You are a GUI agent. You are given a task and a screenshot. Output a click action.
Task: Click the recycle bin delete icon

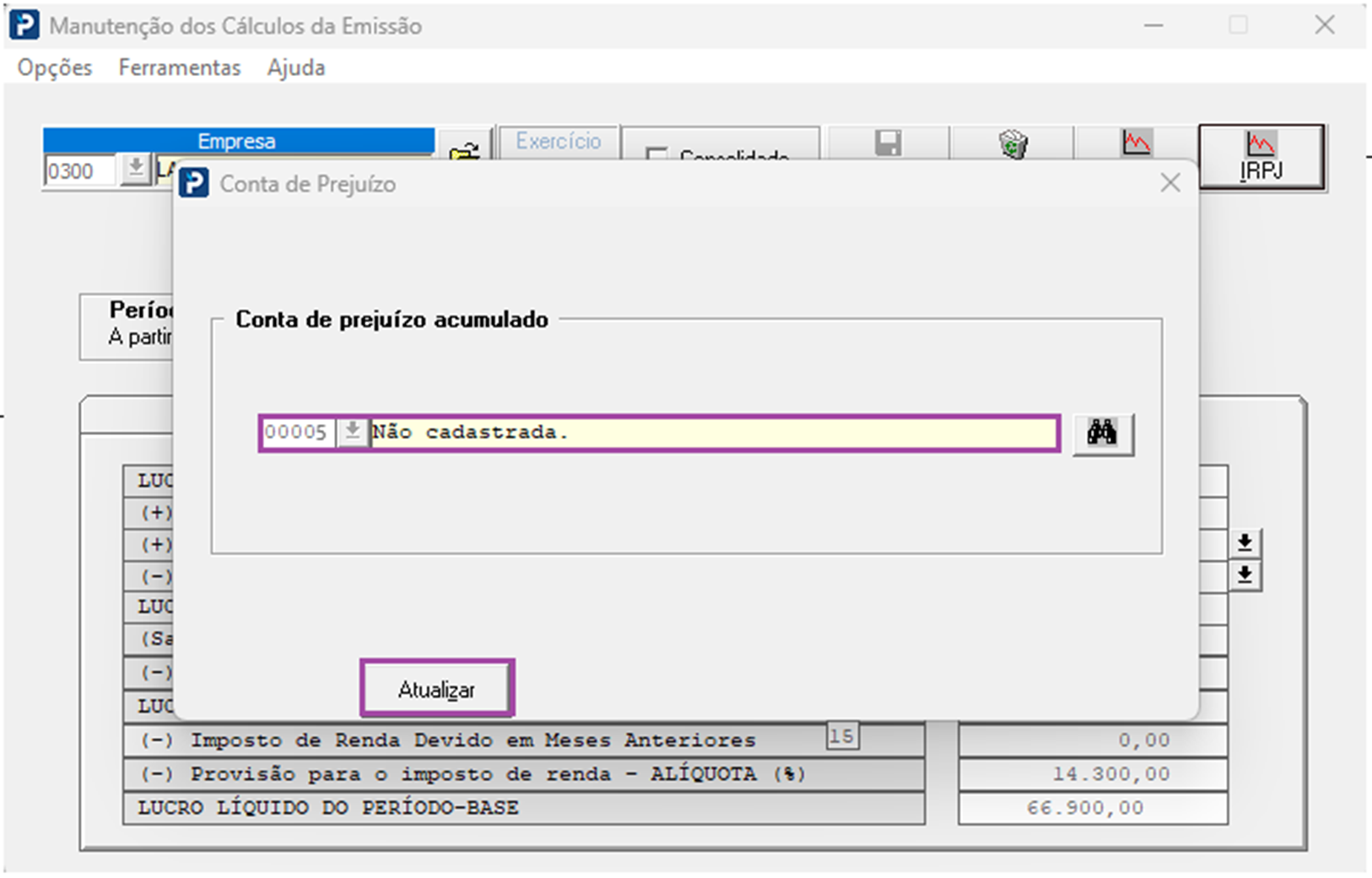1013,143
